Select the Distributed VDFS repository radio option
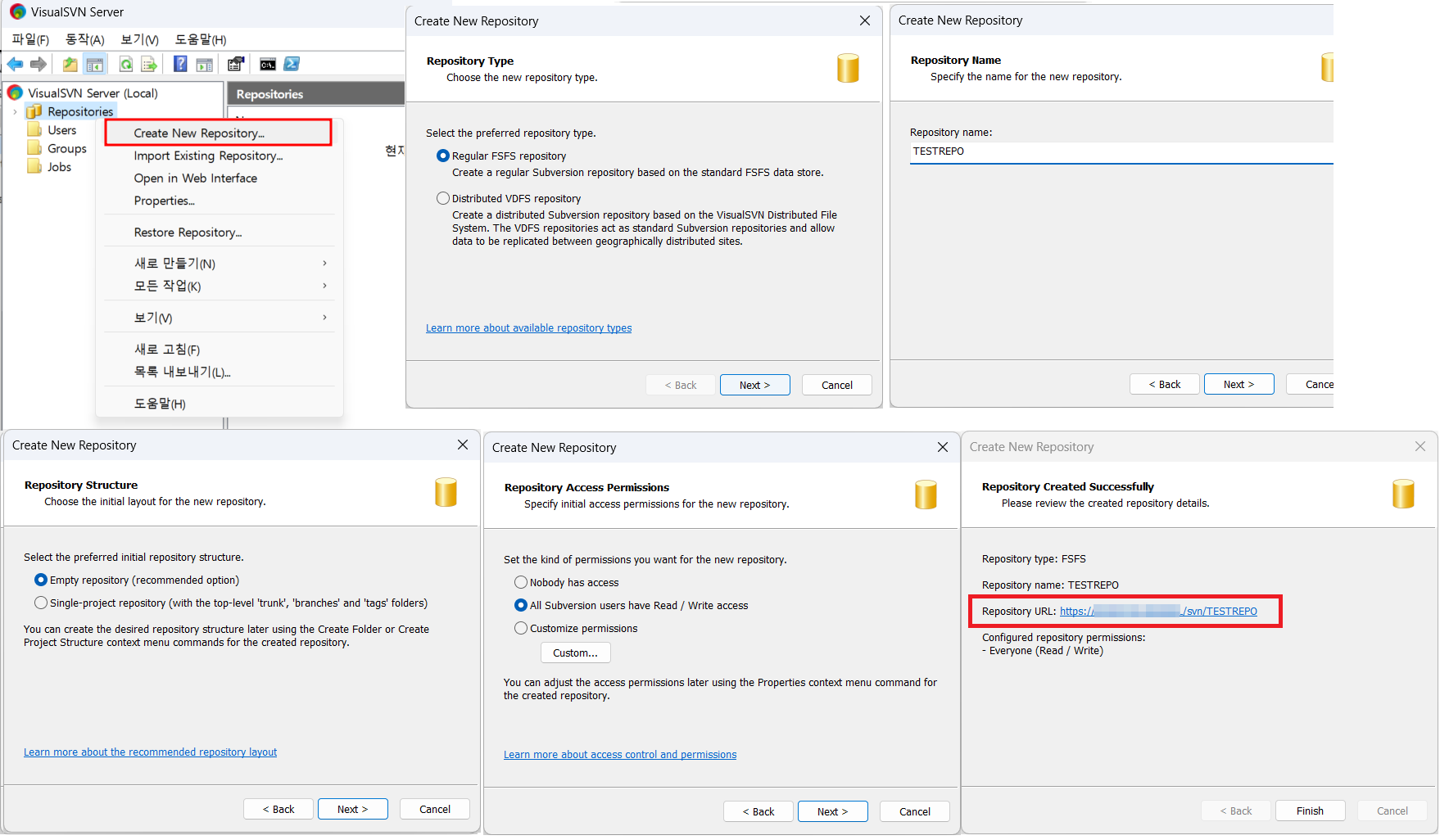The height and width of the screenshot is (840, 1440). [443, 198]
